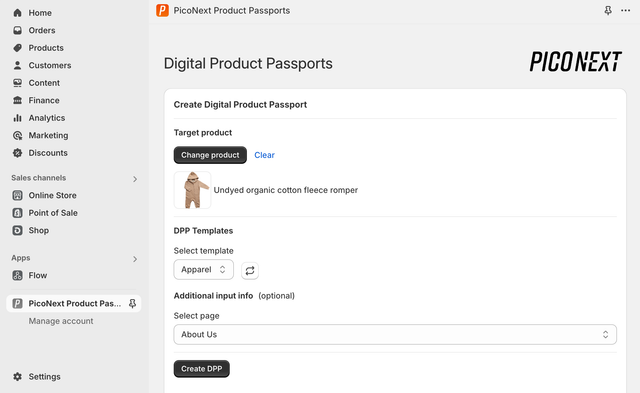Click 'Undyed organic cotton fleece romper' text
This screenshot has width=640, height=393.
(286, 190)
